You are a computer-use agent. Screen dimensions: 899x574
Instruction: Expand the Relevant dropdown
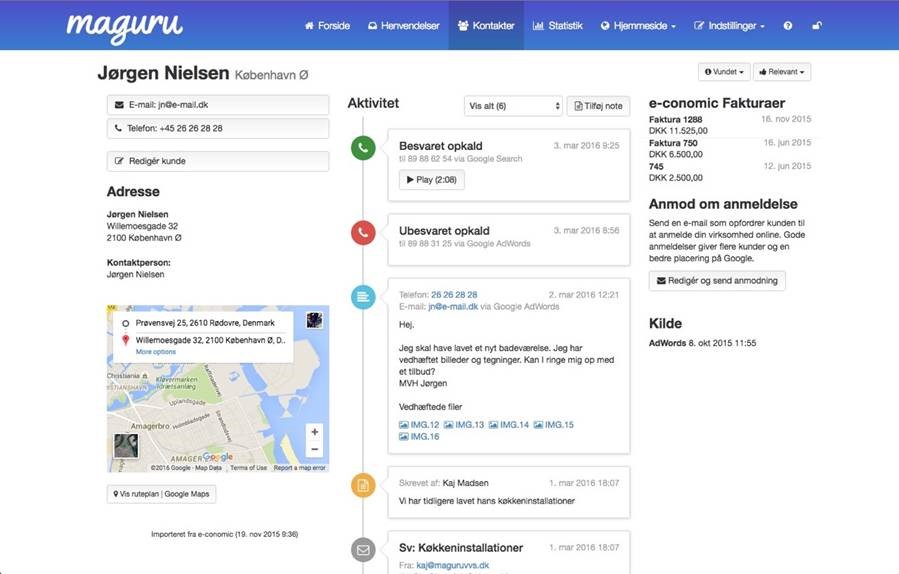point(781,72)
